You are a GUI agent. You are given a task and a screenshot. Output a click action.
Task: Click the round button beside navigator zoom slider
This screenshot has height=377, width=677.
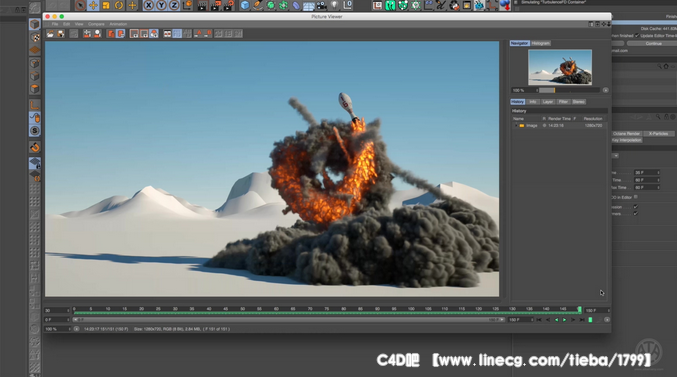pos(606,90)
